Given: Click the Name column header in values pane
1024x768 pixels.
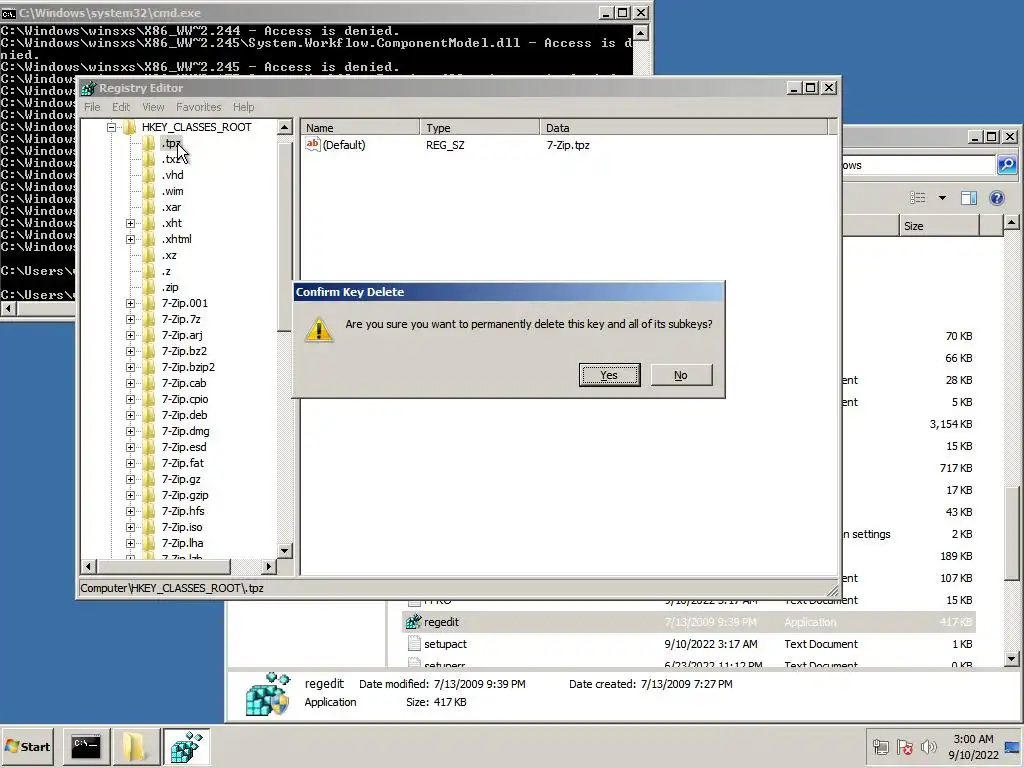Looking at the screenshot, I should coord(360,128).
